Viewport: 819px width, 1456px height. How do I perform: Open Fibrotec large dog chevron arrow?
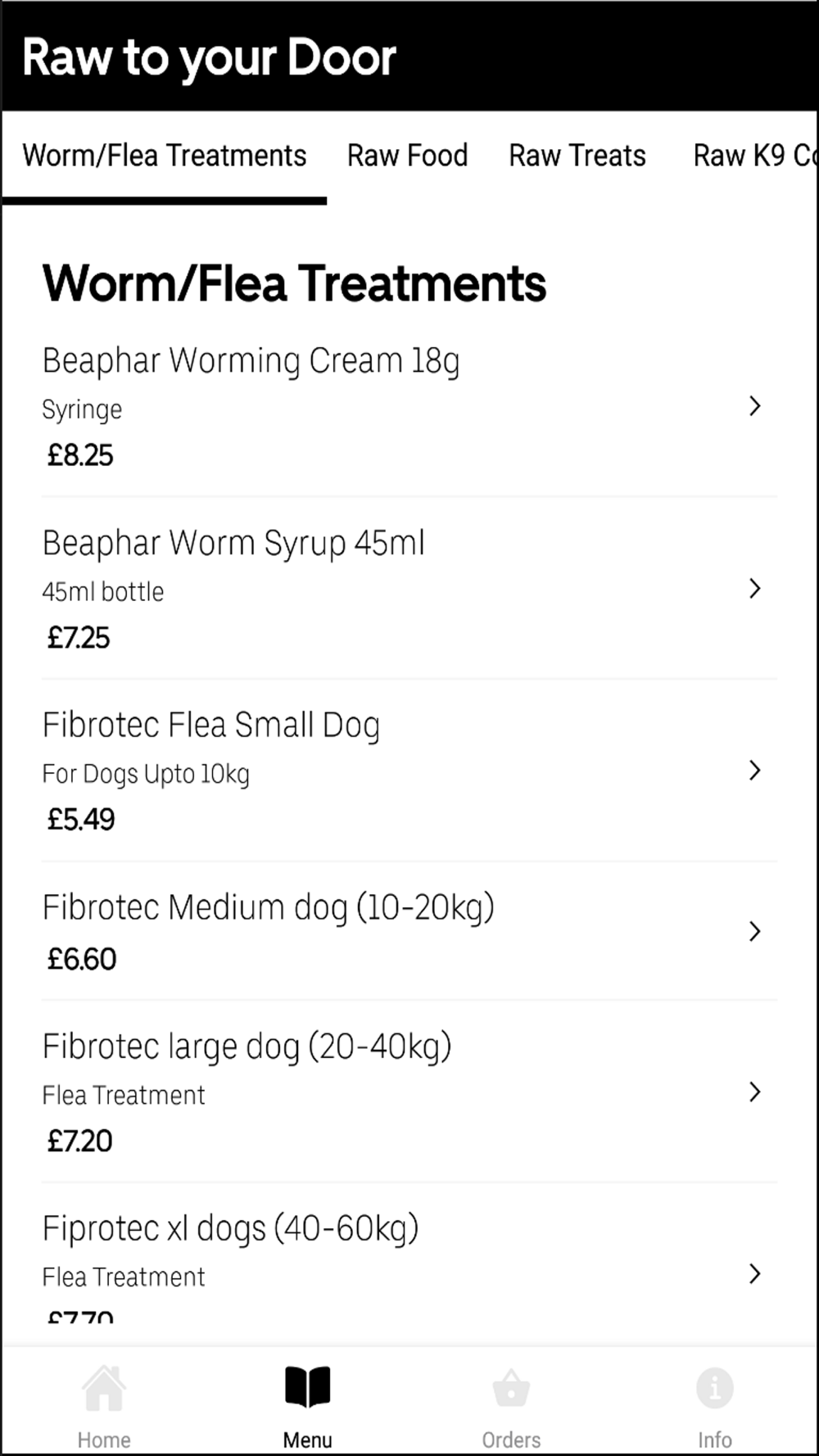tap(755, 1092)
